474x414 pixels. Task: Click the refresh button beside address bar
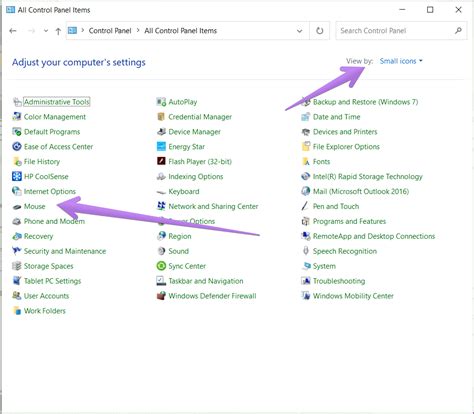click(x=320, y=31)
